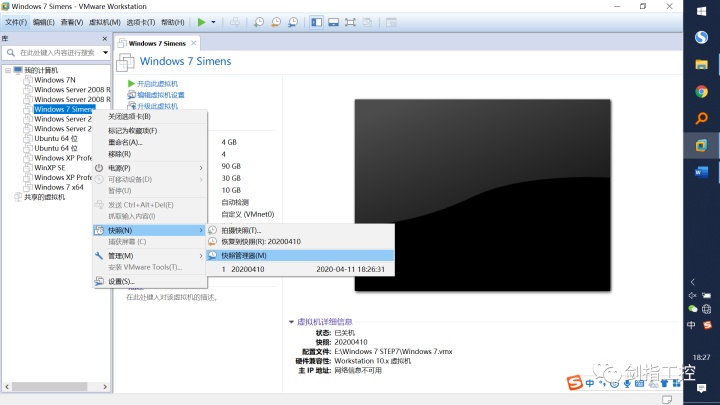This screenshot has width=720, height=405.
Task: Click the VMware Workstation taskbar icon
Action: pyautogui.click(x=701, y=146)
